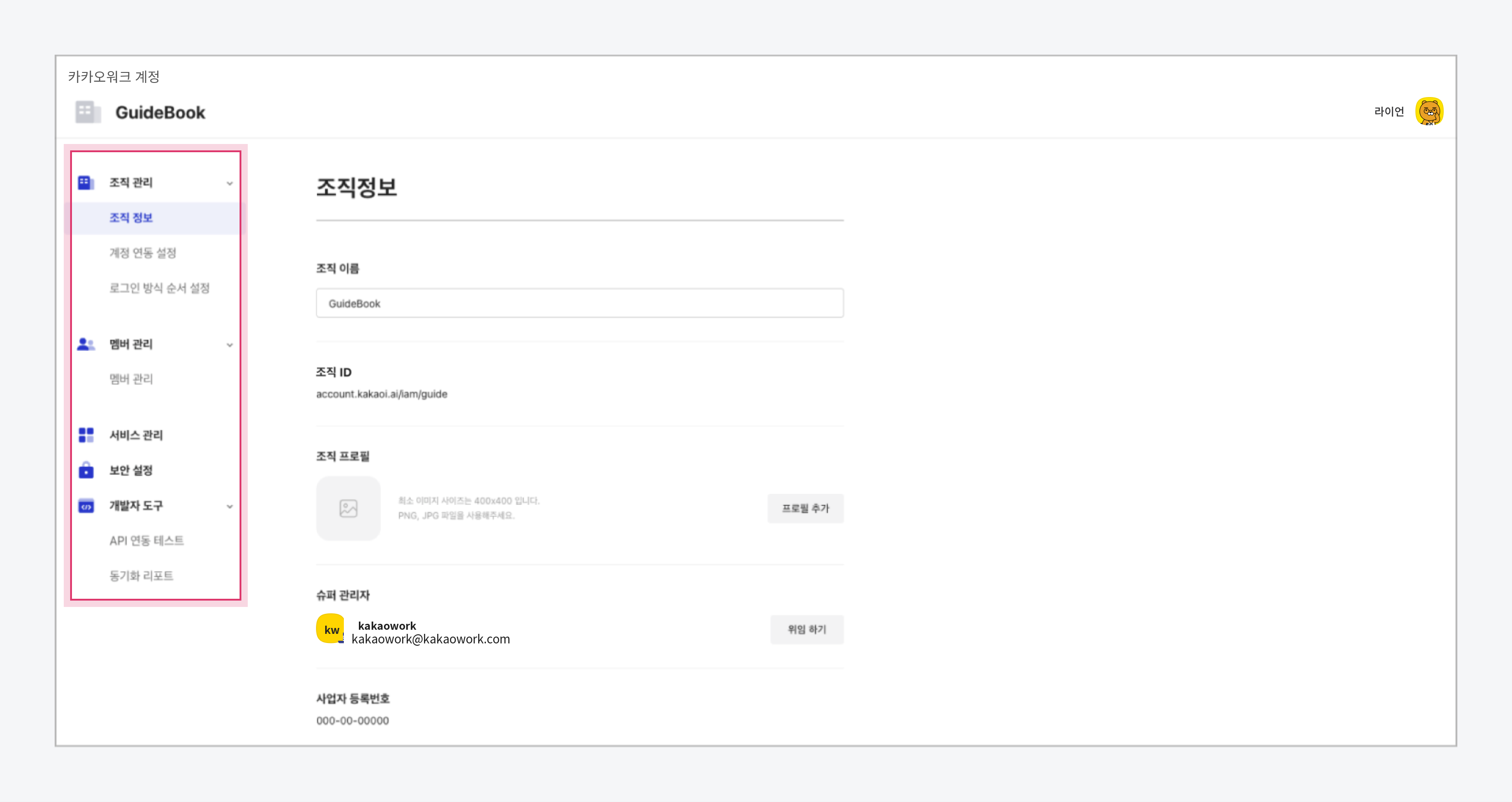The width and height of the screenshot is (1512, 802).
Task: Click the GuideBook organization logo icon
Action: [x=88, y=112]
